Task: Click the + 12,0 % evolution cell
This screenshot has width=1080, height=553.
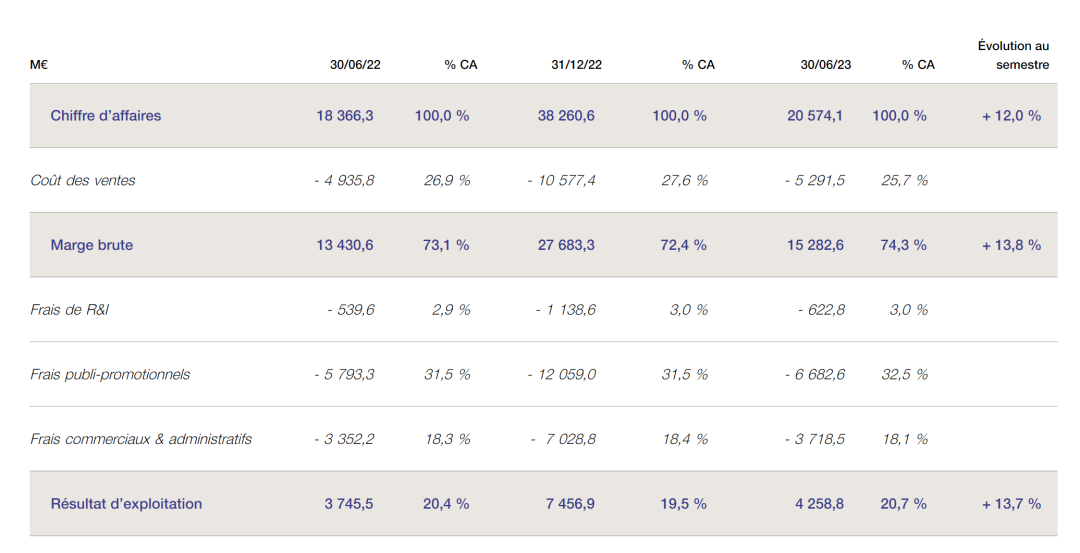Action: (1011, 116)
